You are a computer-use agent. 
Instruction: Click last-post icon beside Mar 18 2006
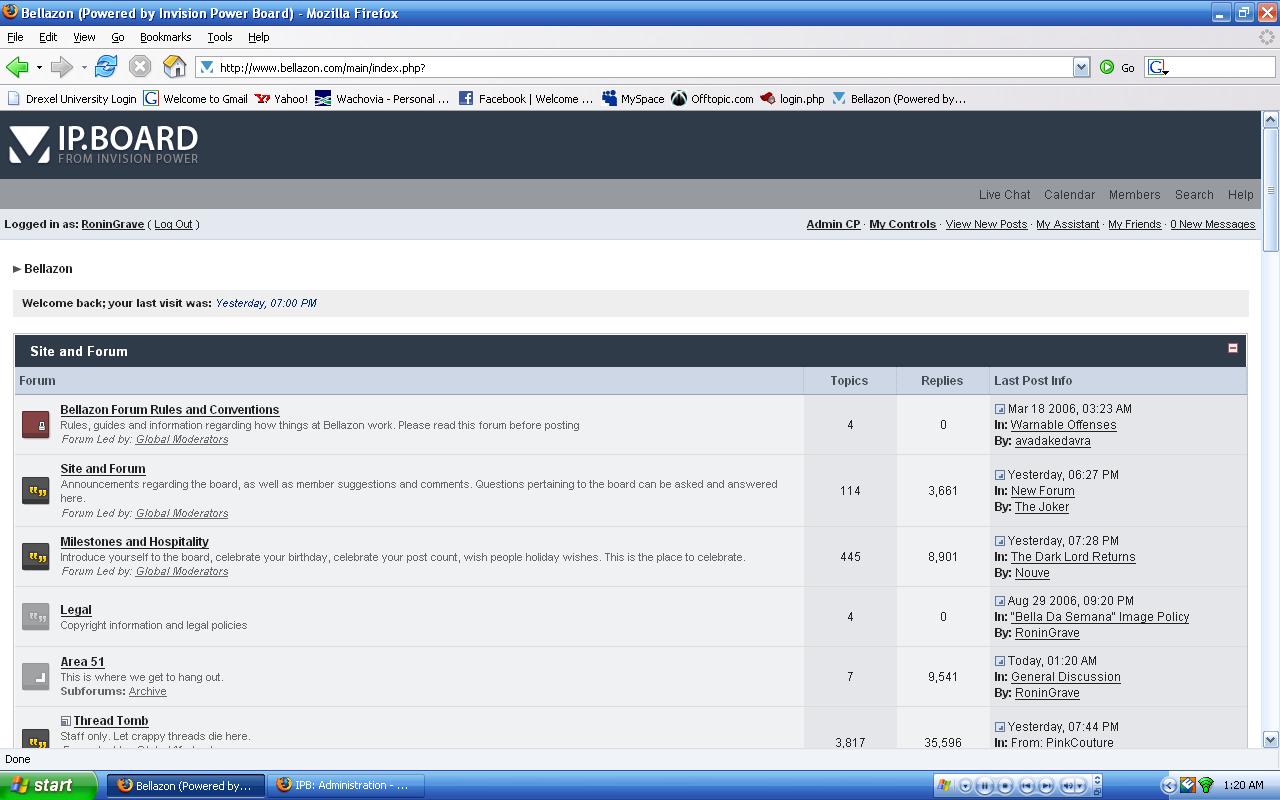click(x=999, y=409)
